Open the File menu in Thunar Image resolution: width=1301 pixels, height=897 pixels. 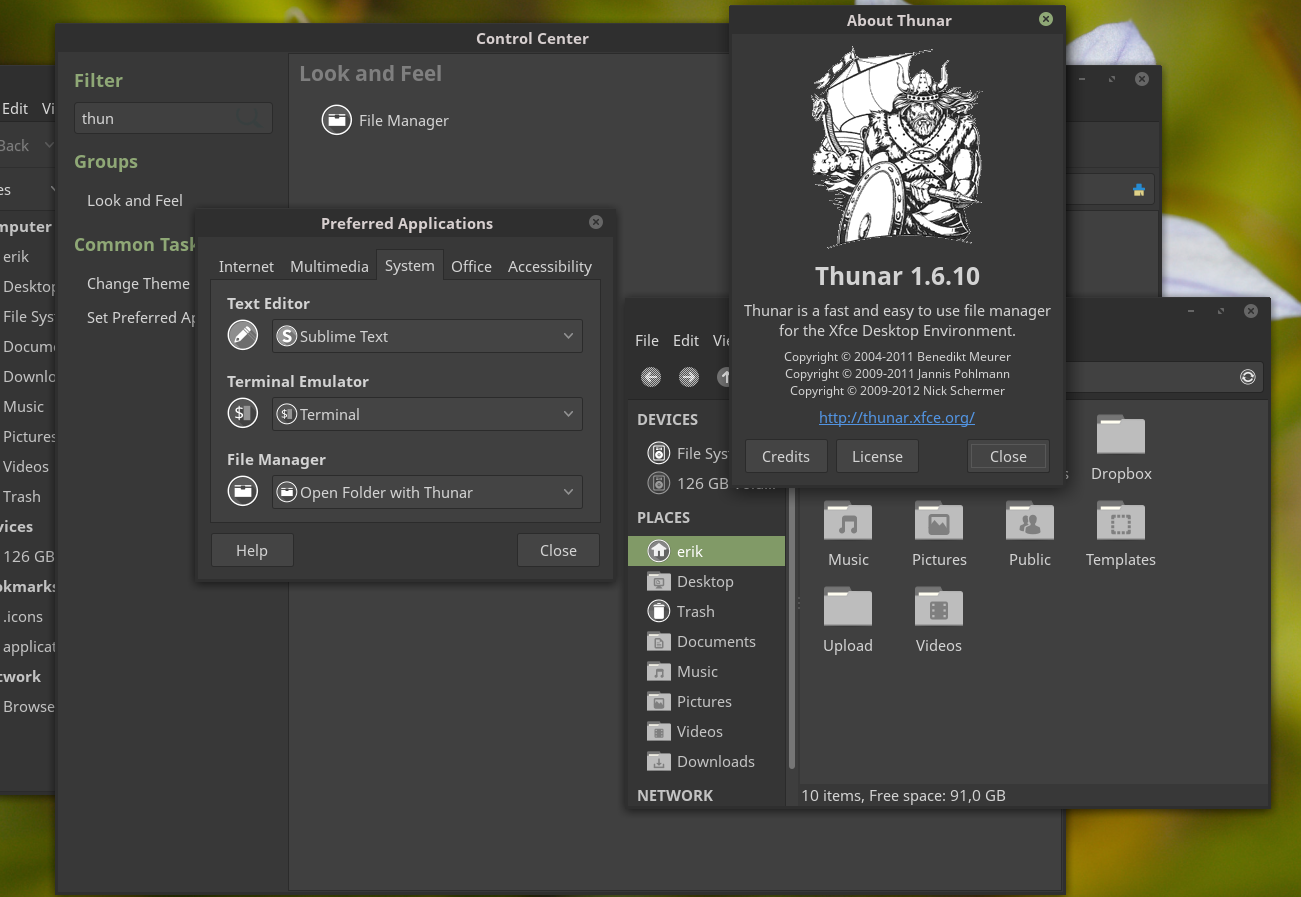[x=647, y=340]
